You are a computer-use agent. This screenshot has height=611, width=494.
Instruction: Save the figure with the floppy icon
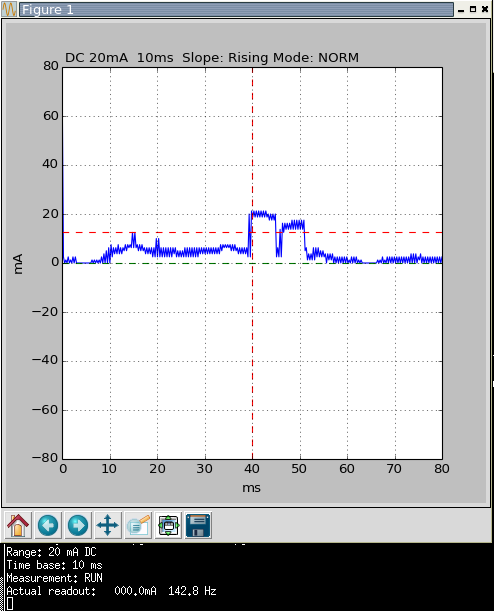tap(198, 525)
